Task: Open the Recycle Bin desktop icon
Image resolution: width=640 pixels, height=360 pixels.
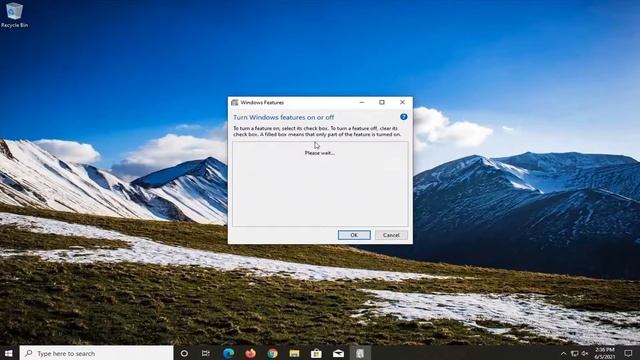Action: (x=14, y=16)
